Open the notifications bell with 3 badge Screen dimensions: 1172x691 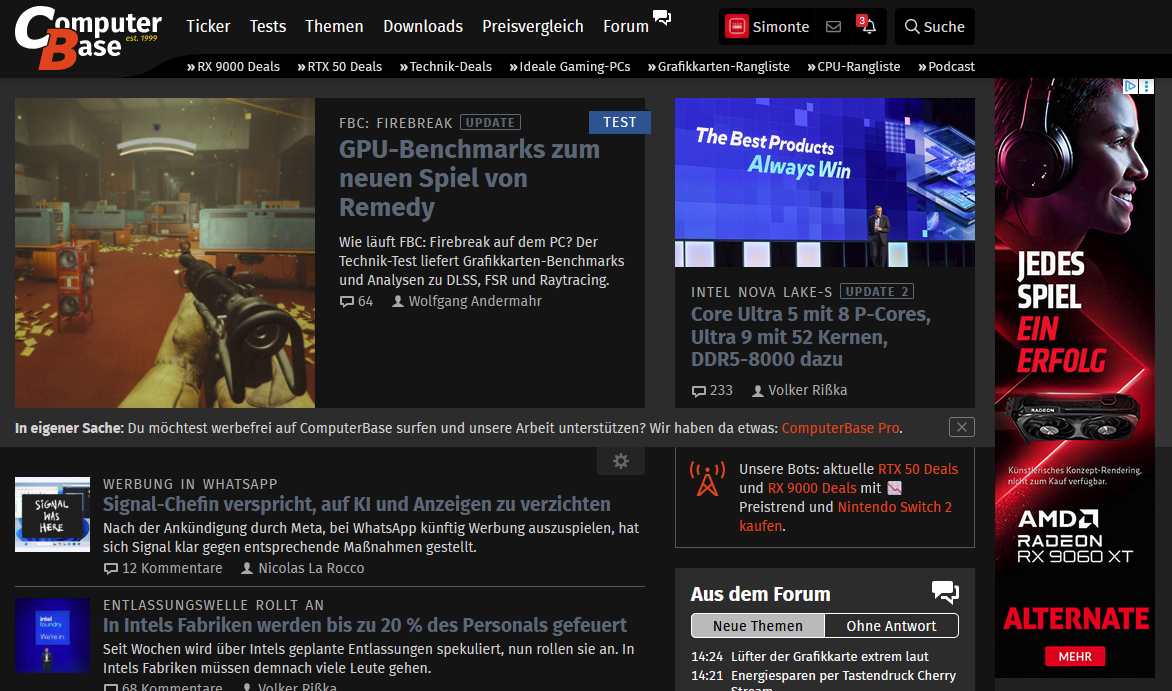point(867,25)
